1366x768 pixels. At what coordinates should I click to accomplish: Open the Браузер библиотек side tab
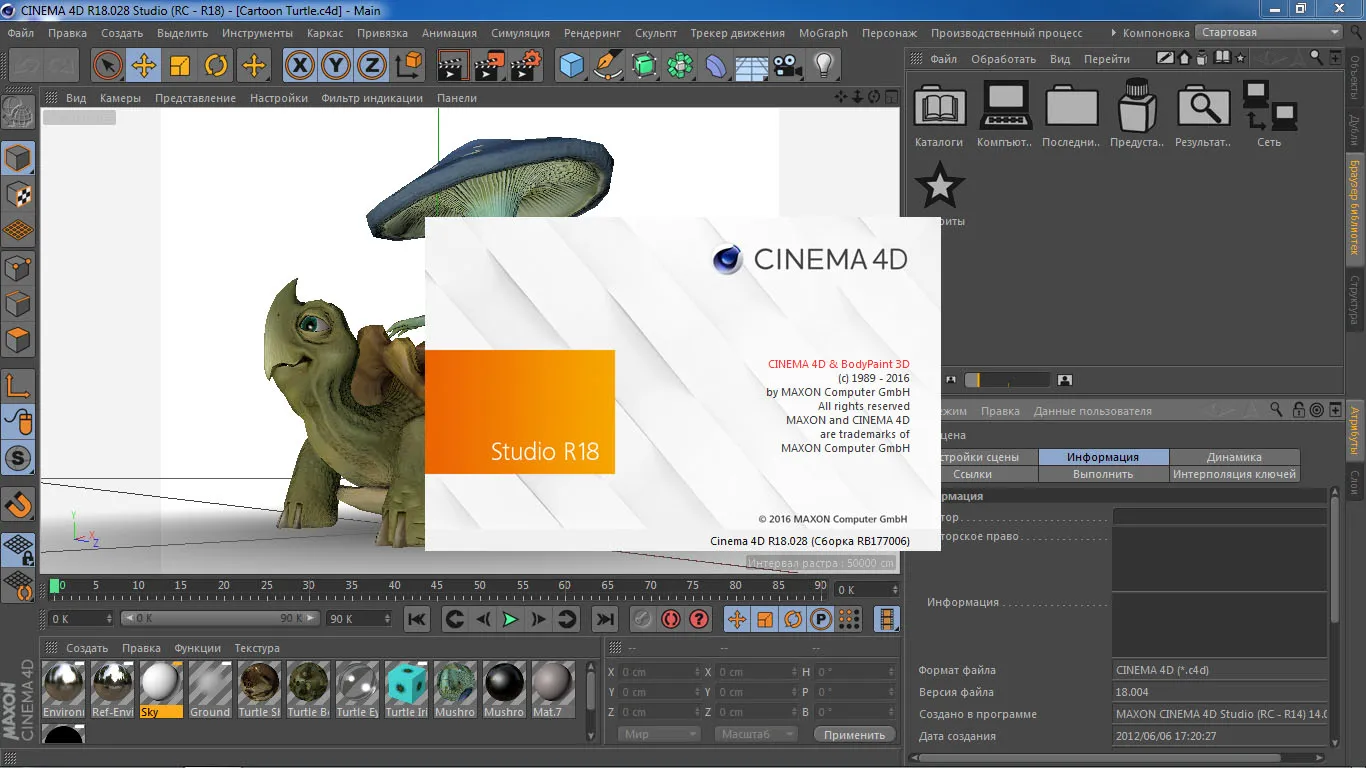coord(1355,207)
